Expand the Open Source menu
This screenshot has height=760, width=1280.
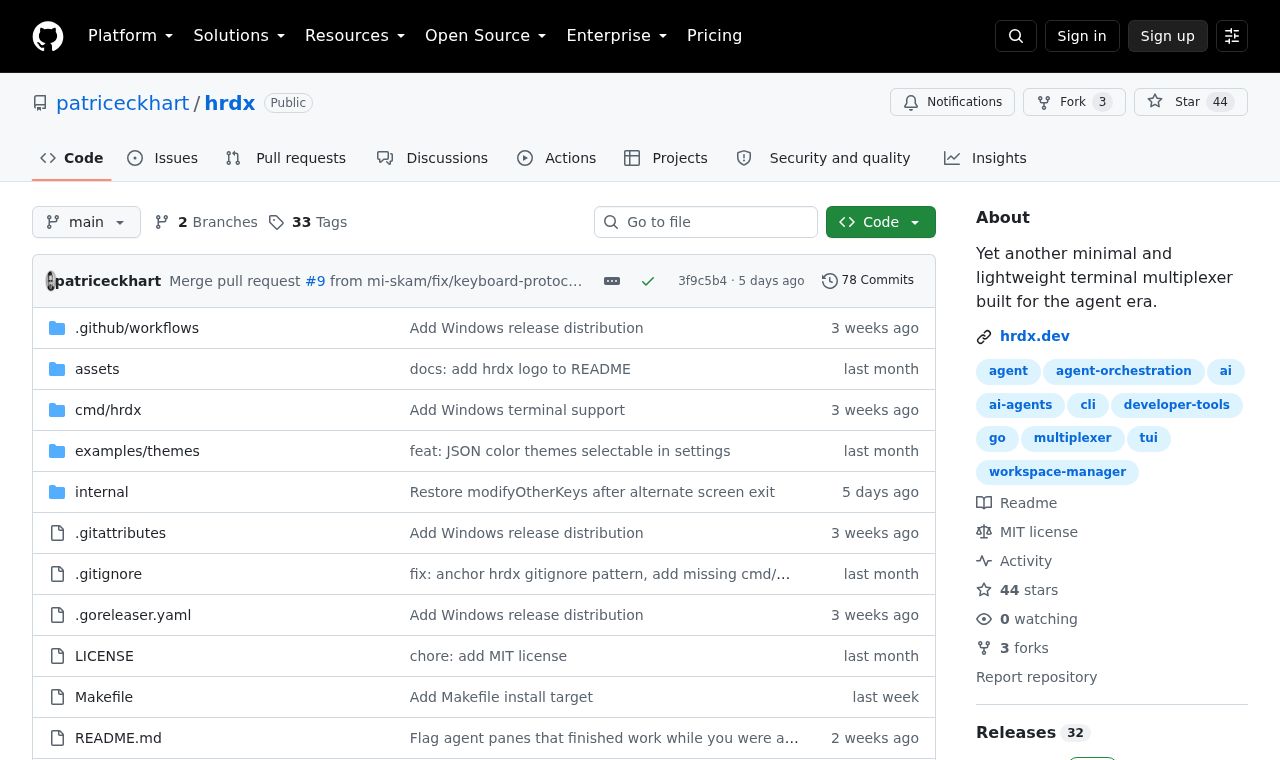(486, 36)
